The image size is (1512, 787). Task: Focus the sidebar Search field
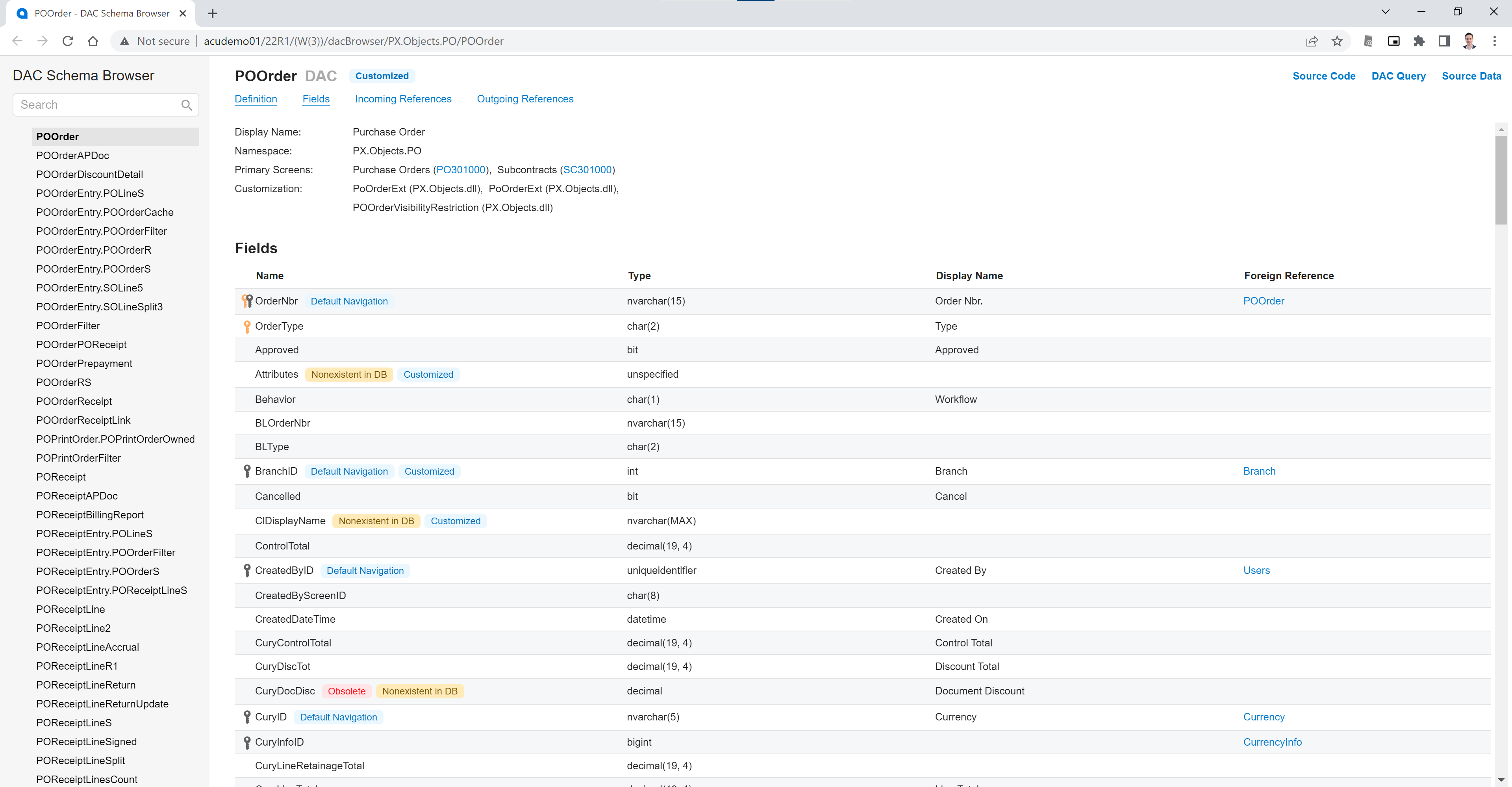coord(106,105)
